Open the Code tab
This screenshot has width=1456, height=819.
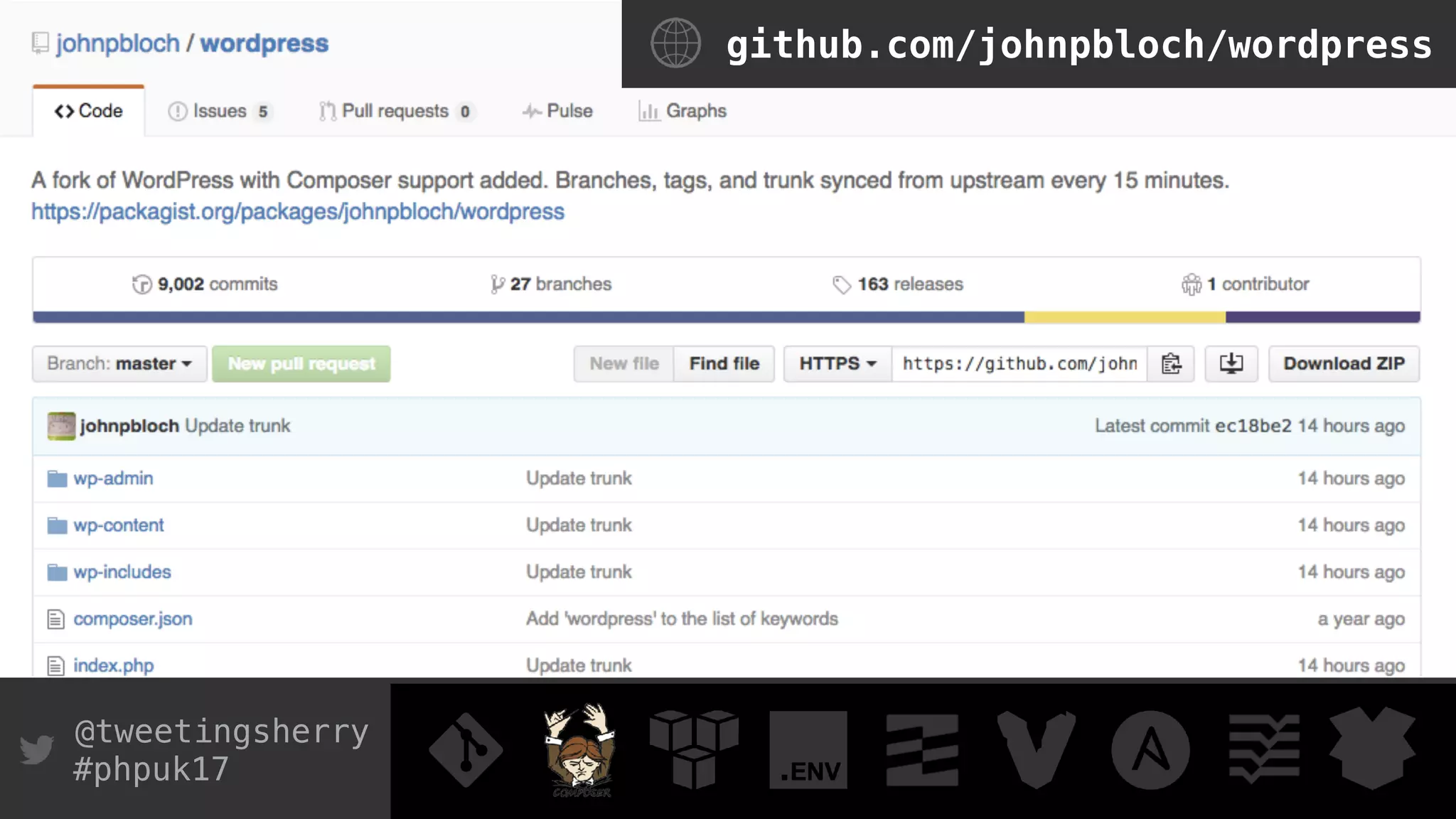pos(88,111)
